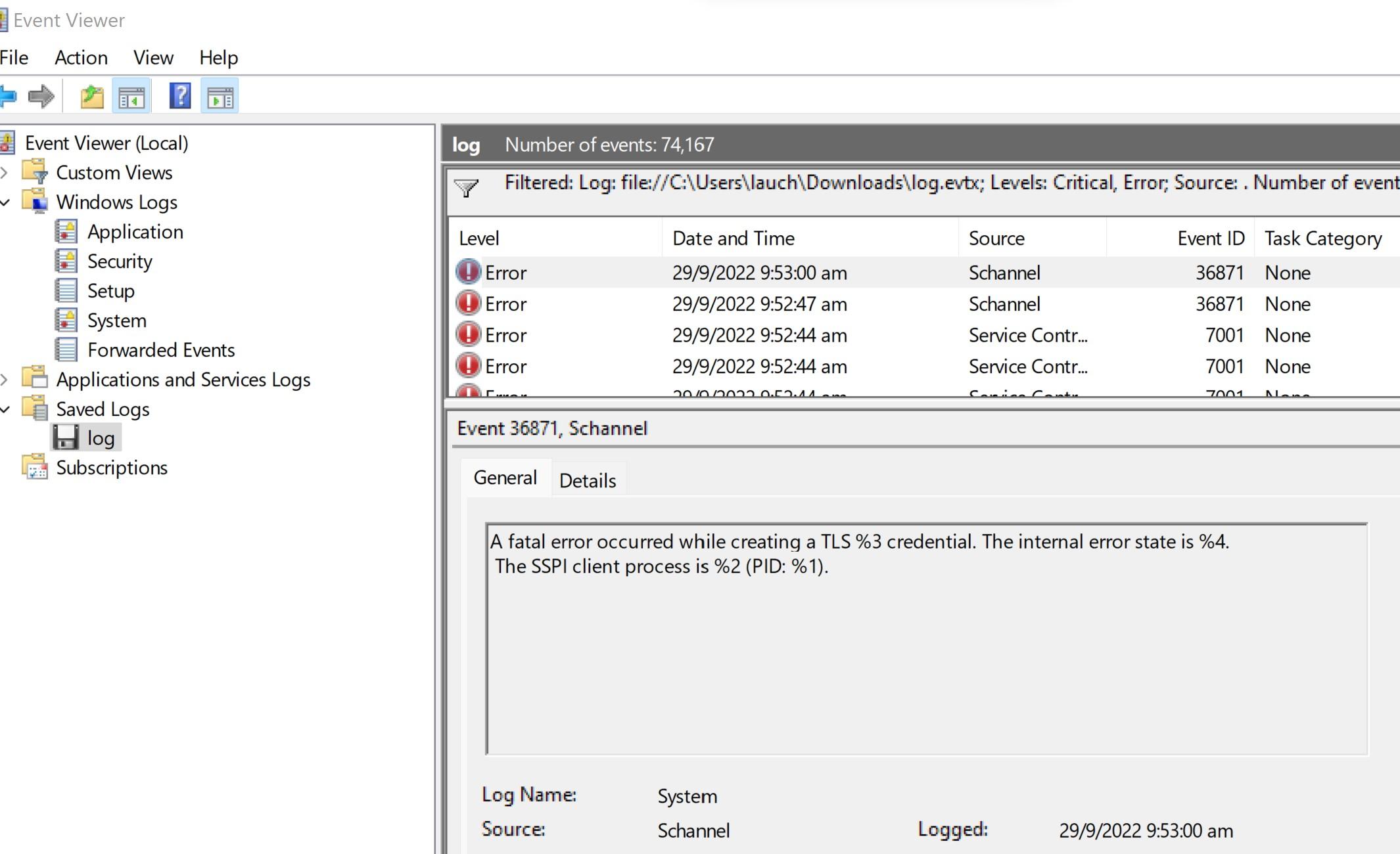Open the Action menu
This screenshot has height=854, width=1400.
click(81, 58)
